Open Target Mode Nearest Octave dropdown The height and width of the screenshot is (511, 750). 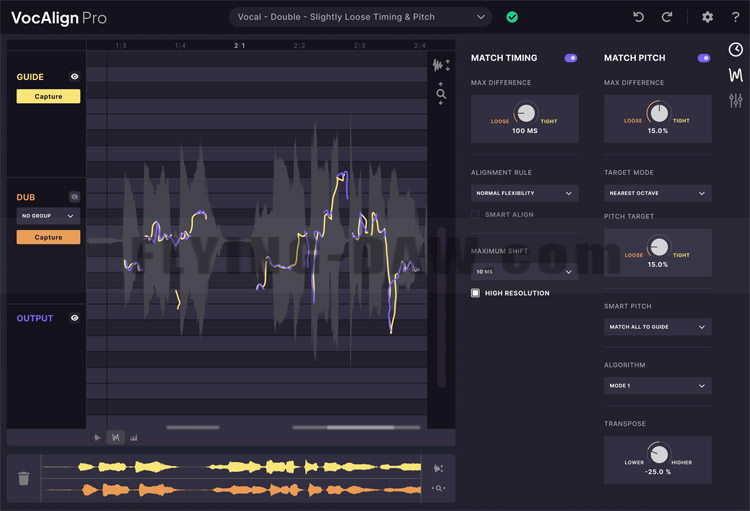pos(657,193)
